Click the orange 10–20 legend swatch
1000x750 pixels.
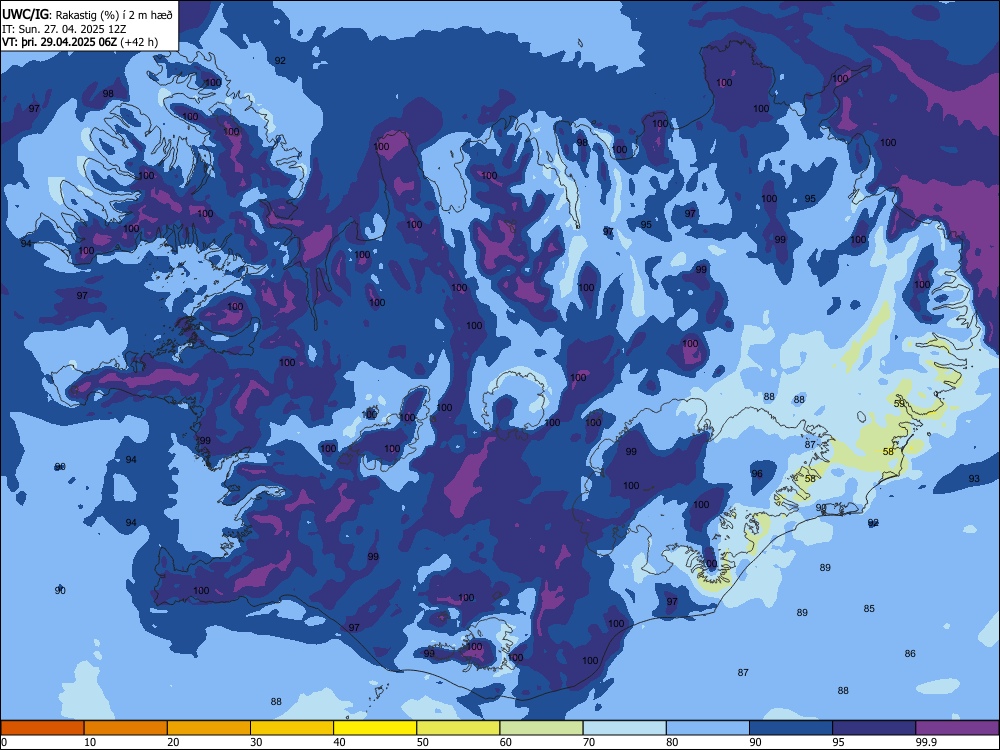(126, 728)
